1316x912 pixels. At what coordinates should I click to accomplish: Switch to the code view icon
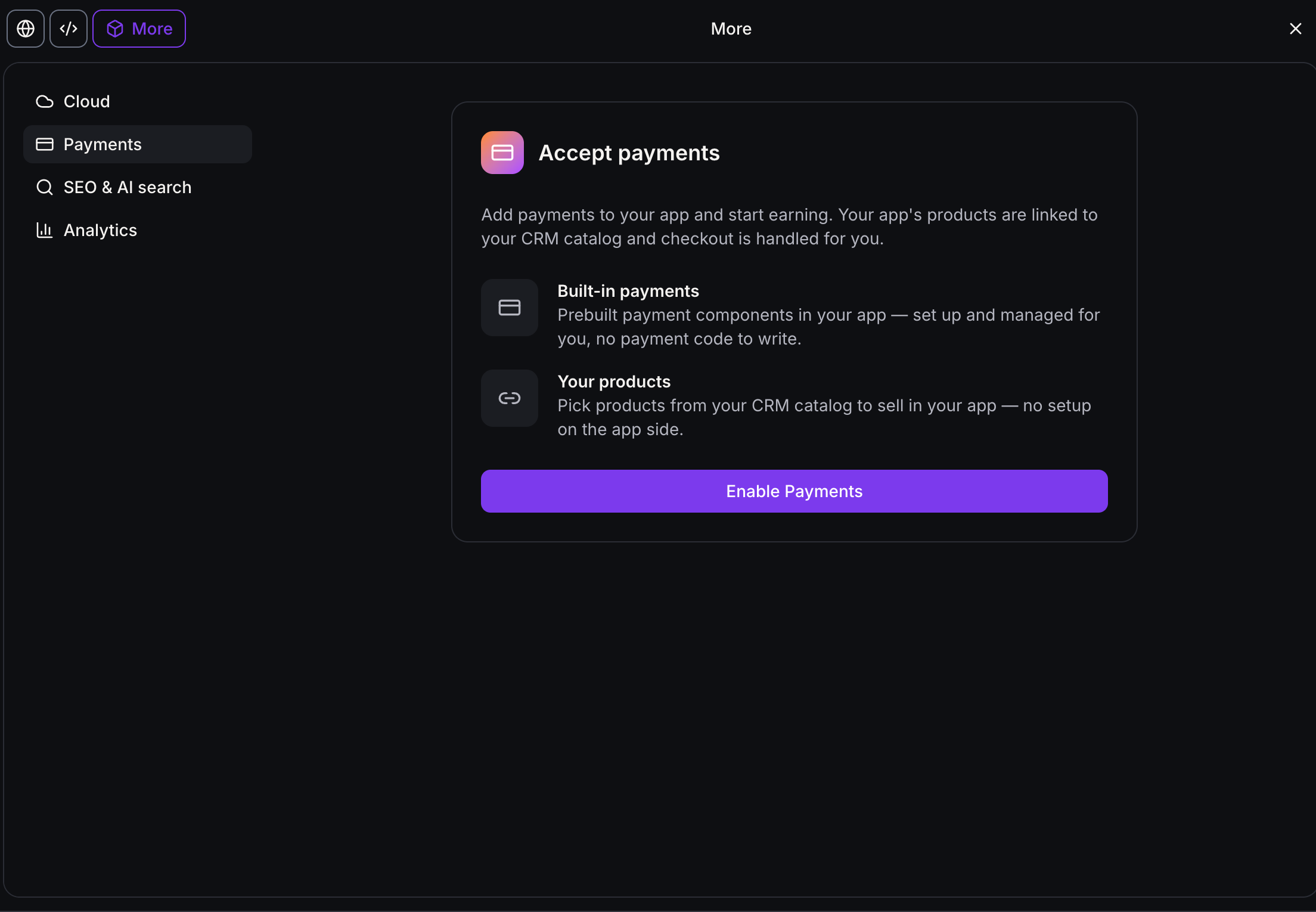point(69,29)
